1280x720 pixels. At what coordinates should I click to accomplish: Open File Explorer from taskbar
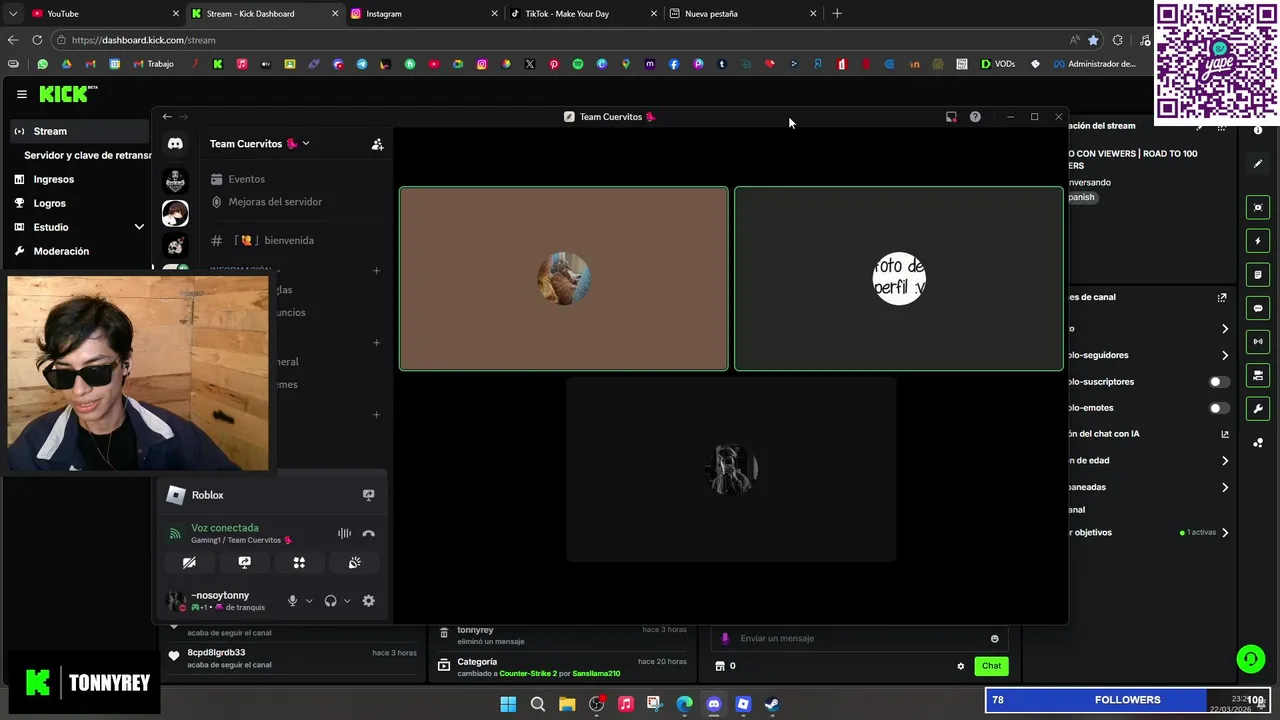567,704
